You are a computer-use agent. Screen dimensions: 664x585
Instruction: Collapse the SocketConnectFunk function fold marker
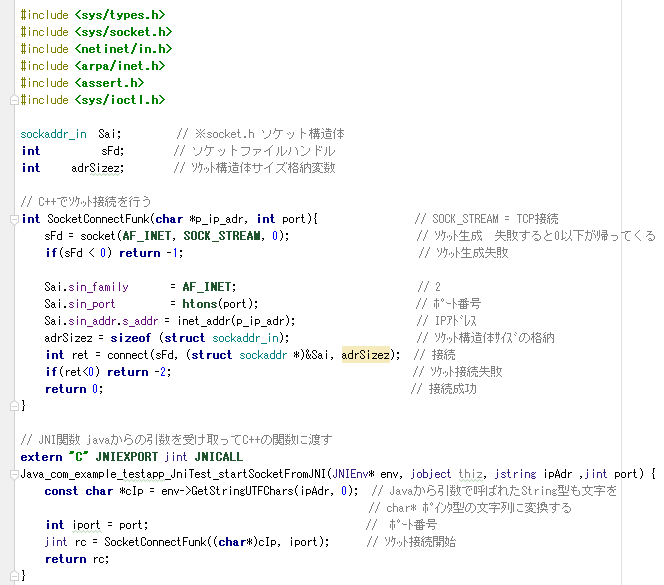12,219
